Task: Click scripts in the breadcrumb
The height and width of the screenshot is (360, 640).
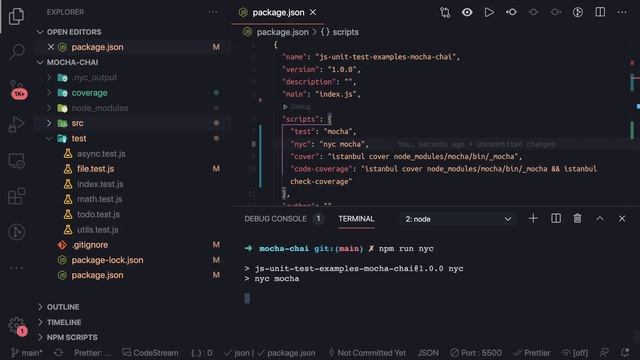Action: coord(345,32)
